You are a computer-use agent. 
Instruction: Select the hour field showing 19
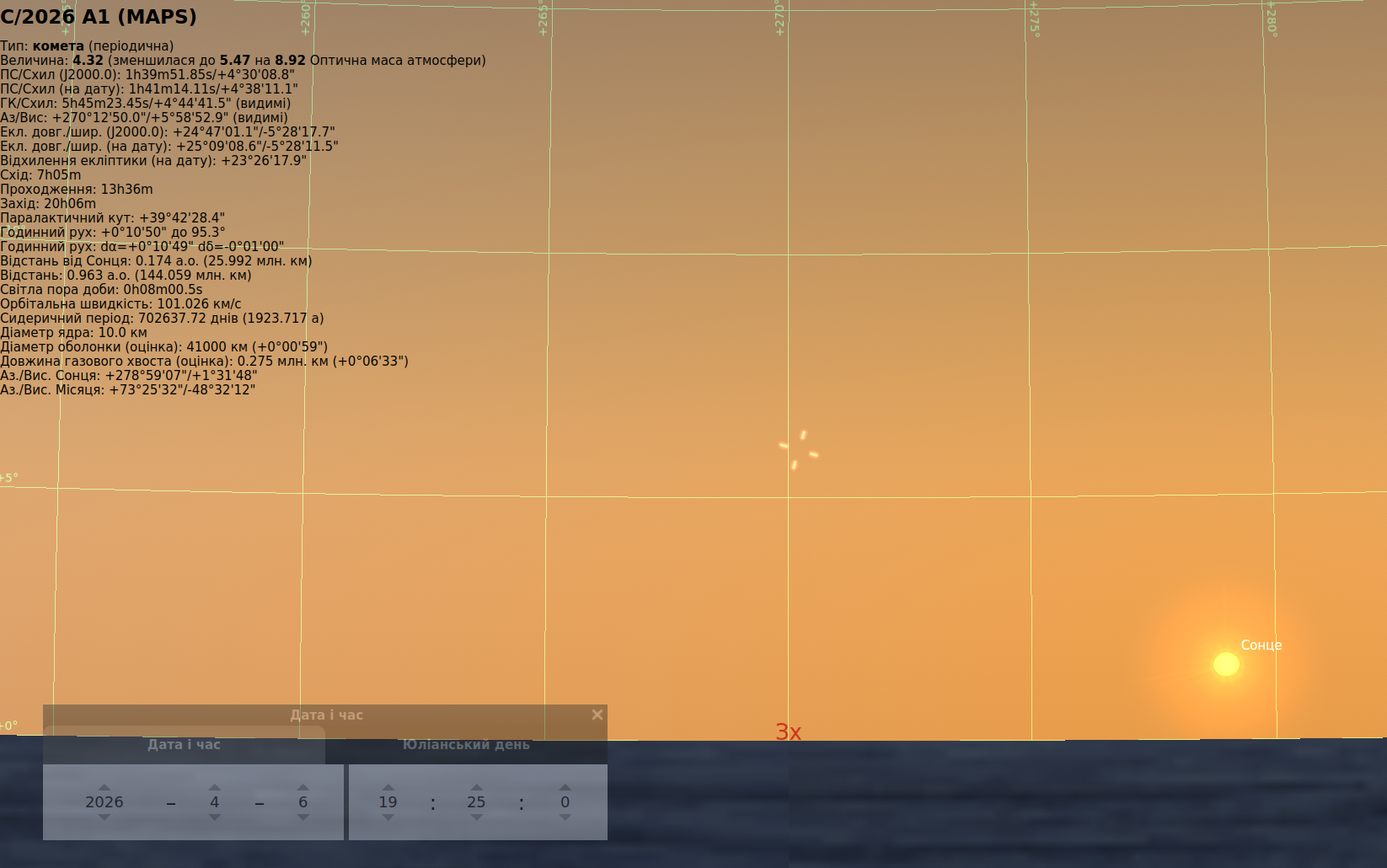388,802
